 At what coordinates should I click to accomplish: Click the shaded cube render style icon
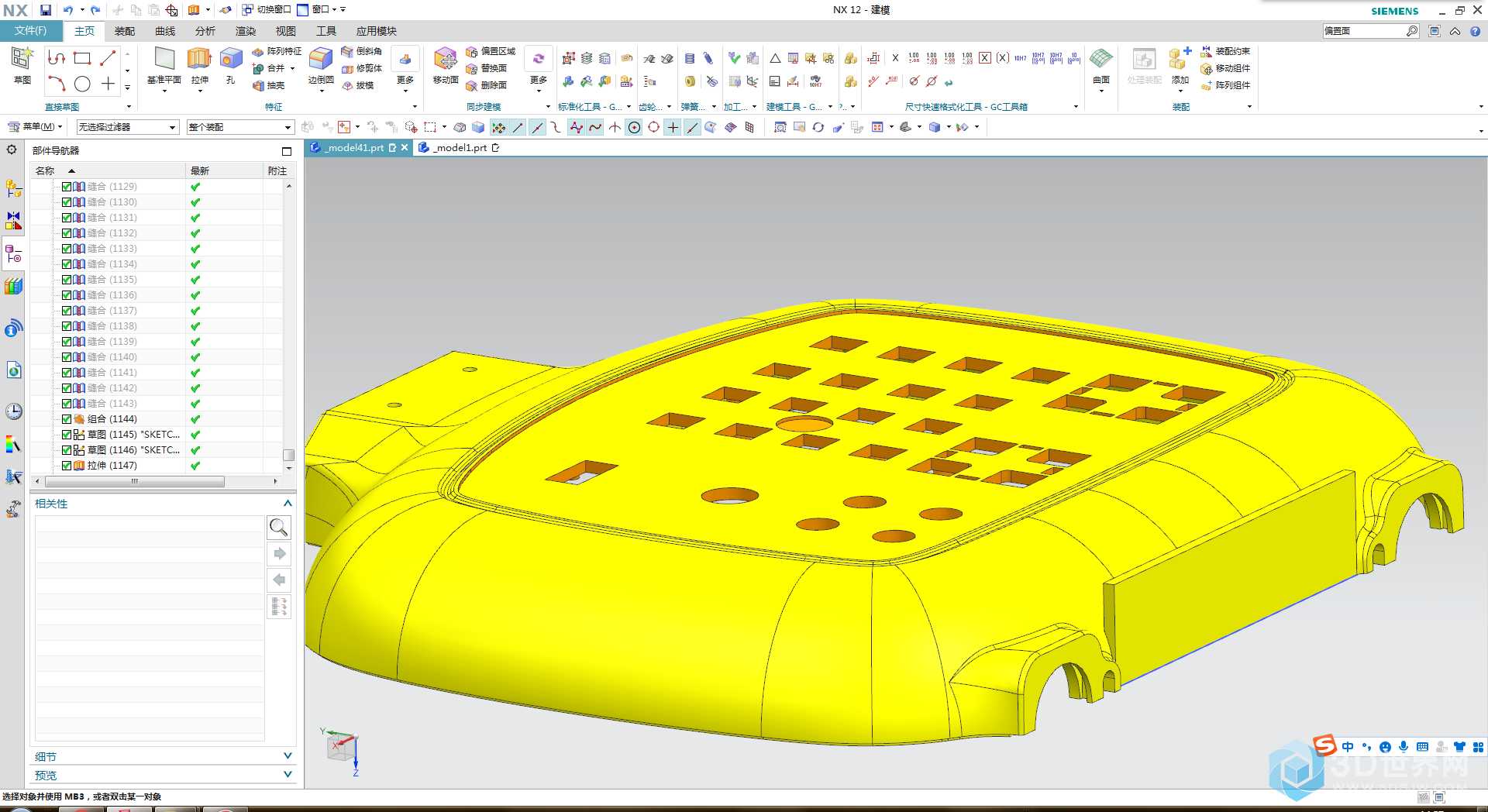click(x=935, y=127)
